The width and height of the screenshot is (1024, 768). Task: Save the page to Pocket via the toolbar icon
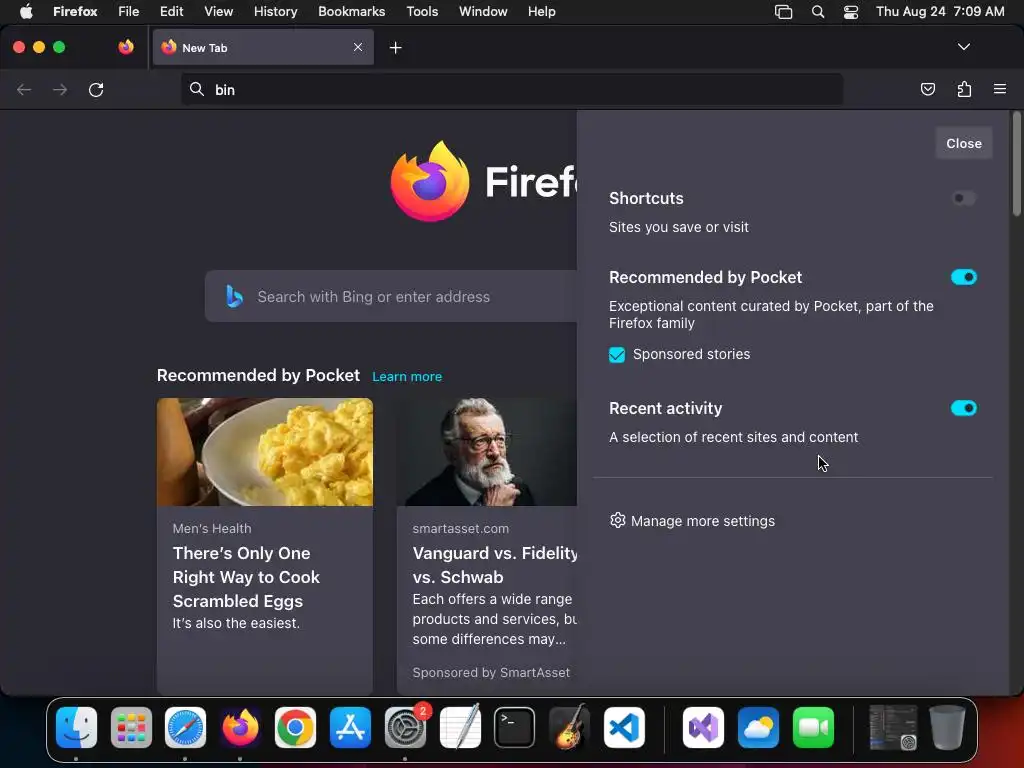[x=927, y=89]
